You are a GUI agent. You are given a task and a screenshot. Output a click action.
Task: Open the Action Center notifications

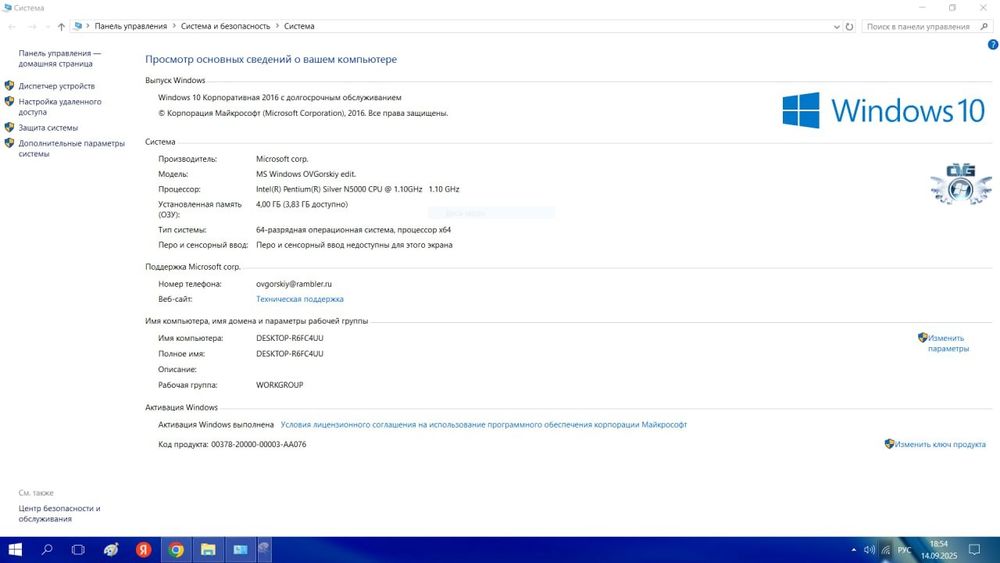click(x=974, y=550)
